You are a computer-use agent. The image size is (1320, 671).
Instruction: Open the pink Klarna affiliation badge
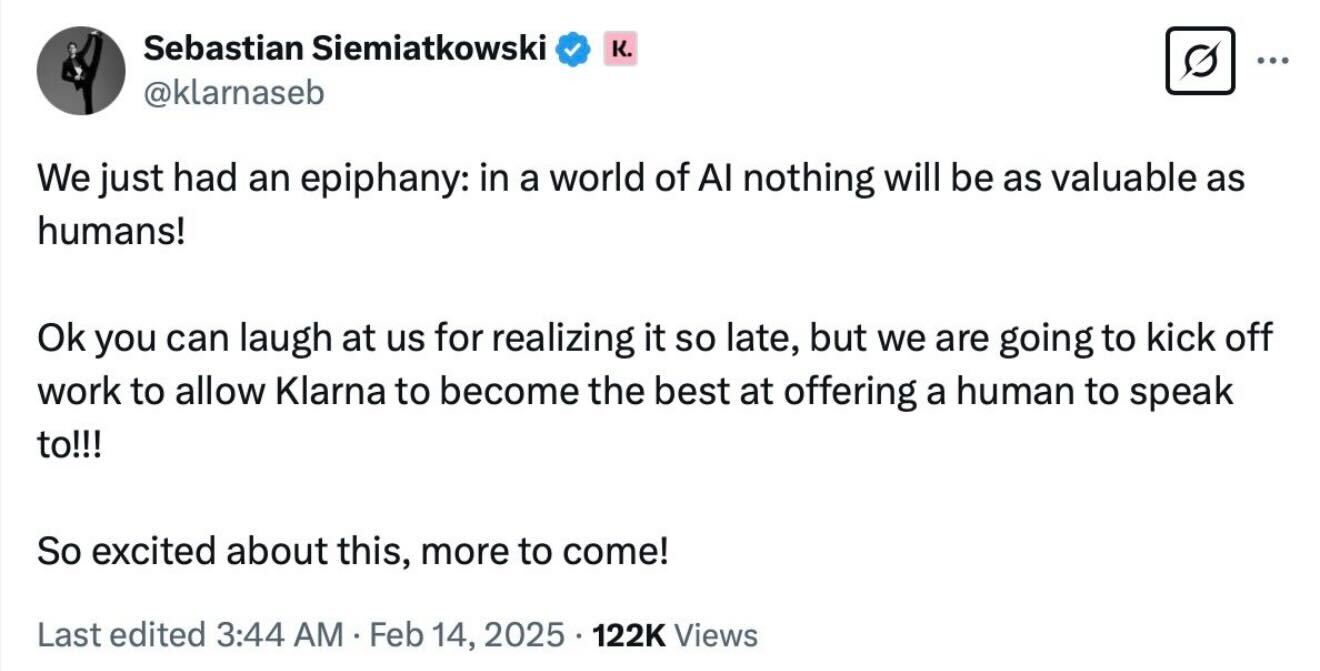(620, 48)
